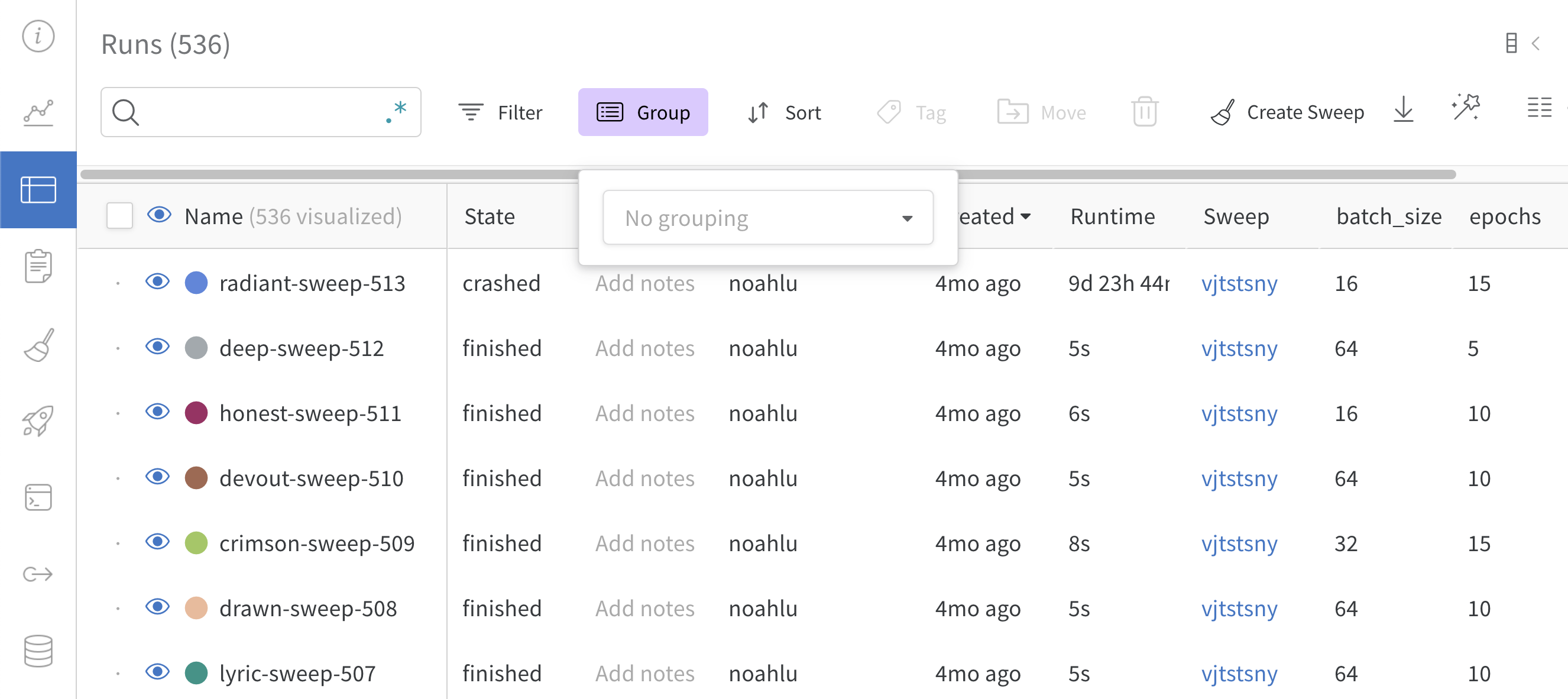Open the Launch rocket icon in the sidebar
Viewport: 1568px width, 699px height.
[38, 420]
